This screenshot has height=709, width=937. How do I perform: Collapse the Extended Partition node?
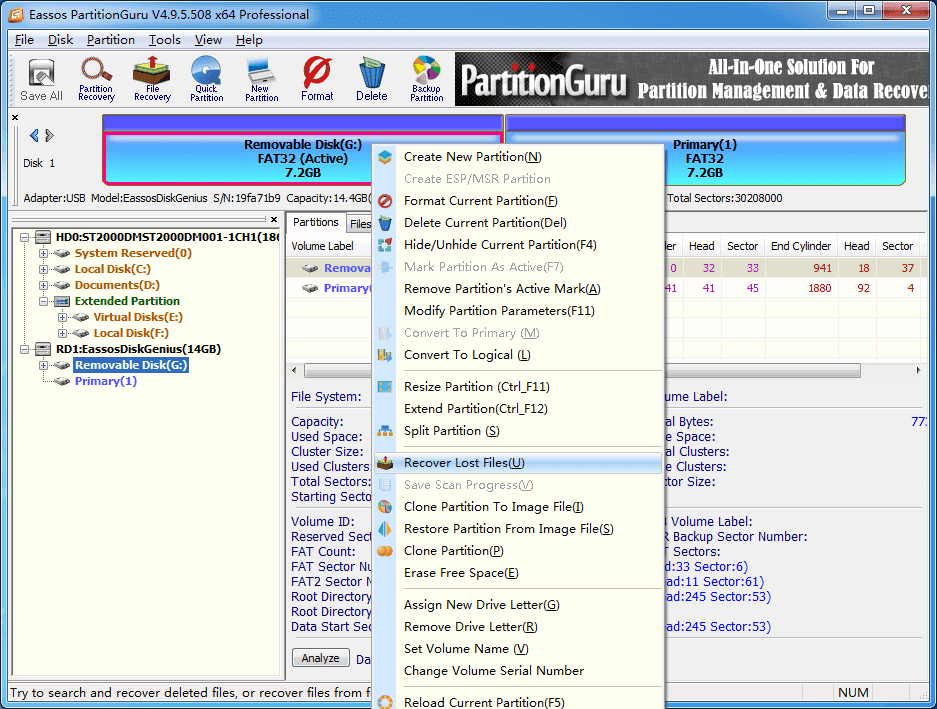click(x=43, y=301)
